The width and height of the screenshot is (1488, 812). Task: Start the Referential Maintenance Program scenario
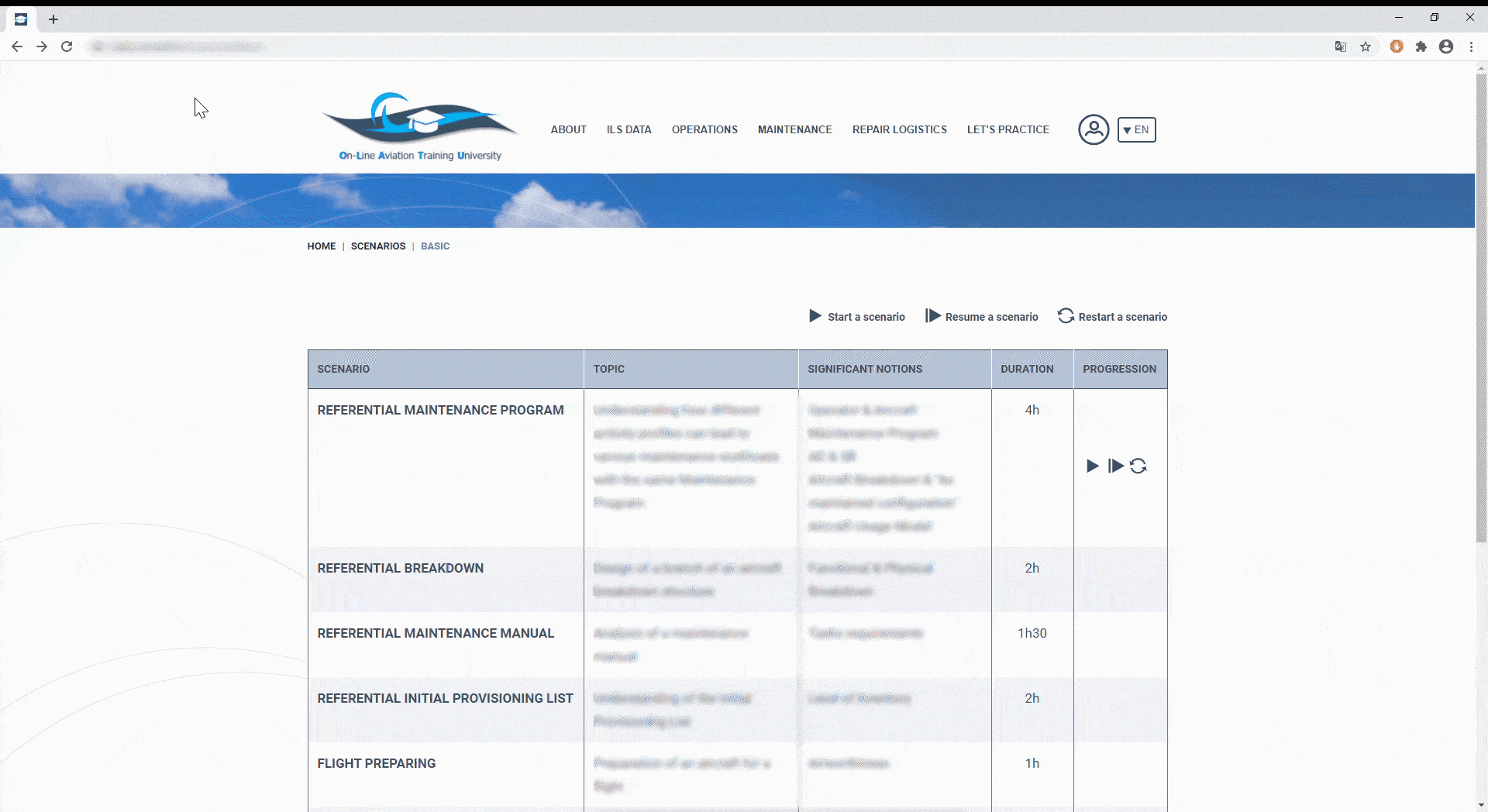coord(1093,466)
